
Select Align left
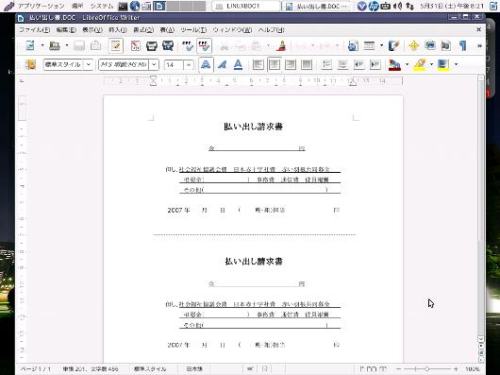[x=258, y=64]
